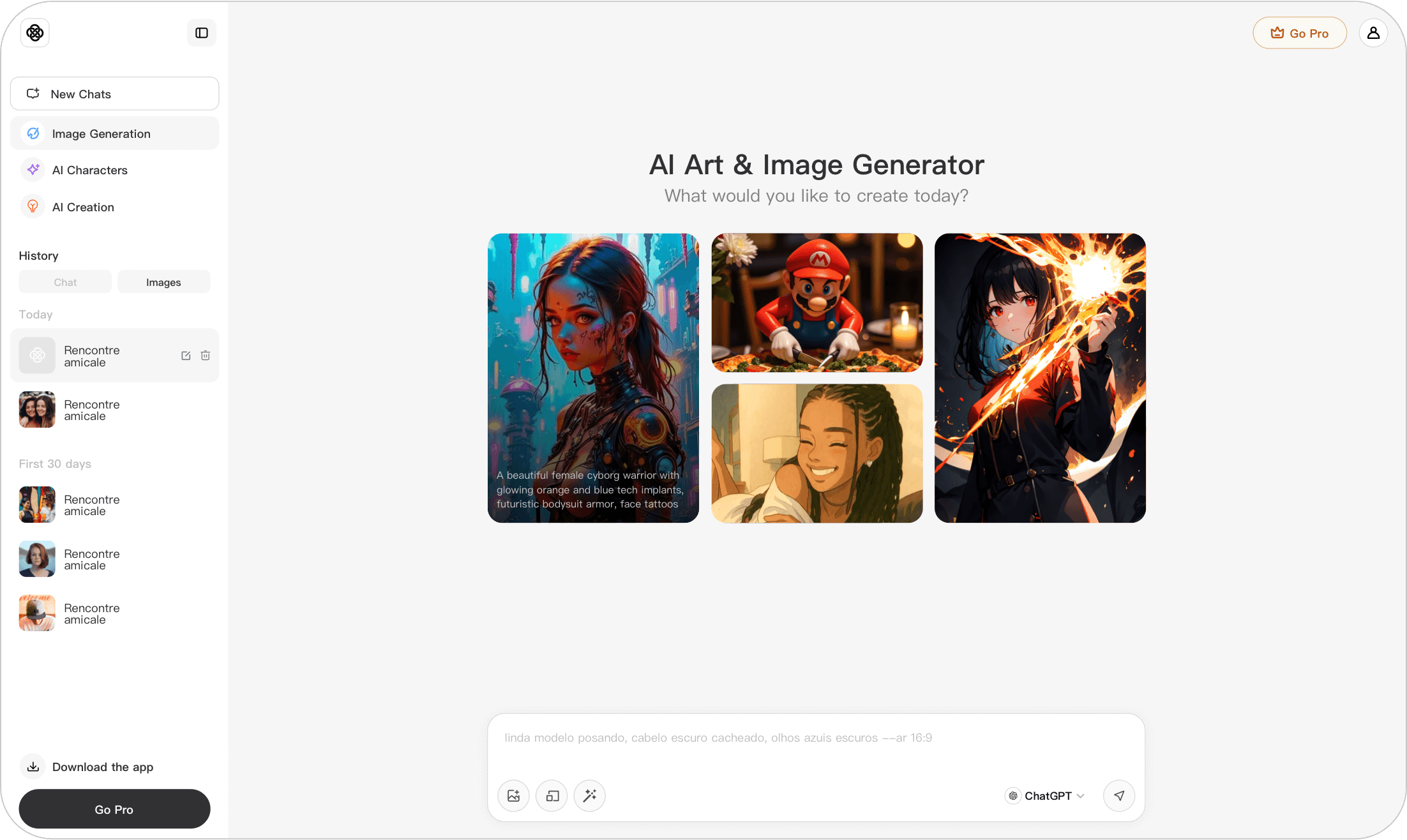Click the app logo icon
This screenshot has height=840, width=1407.
(x=35, y=33)
